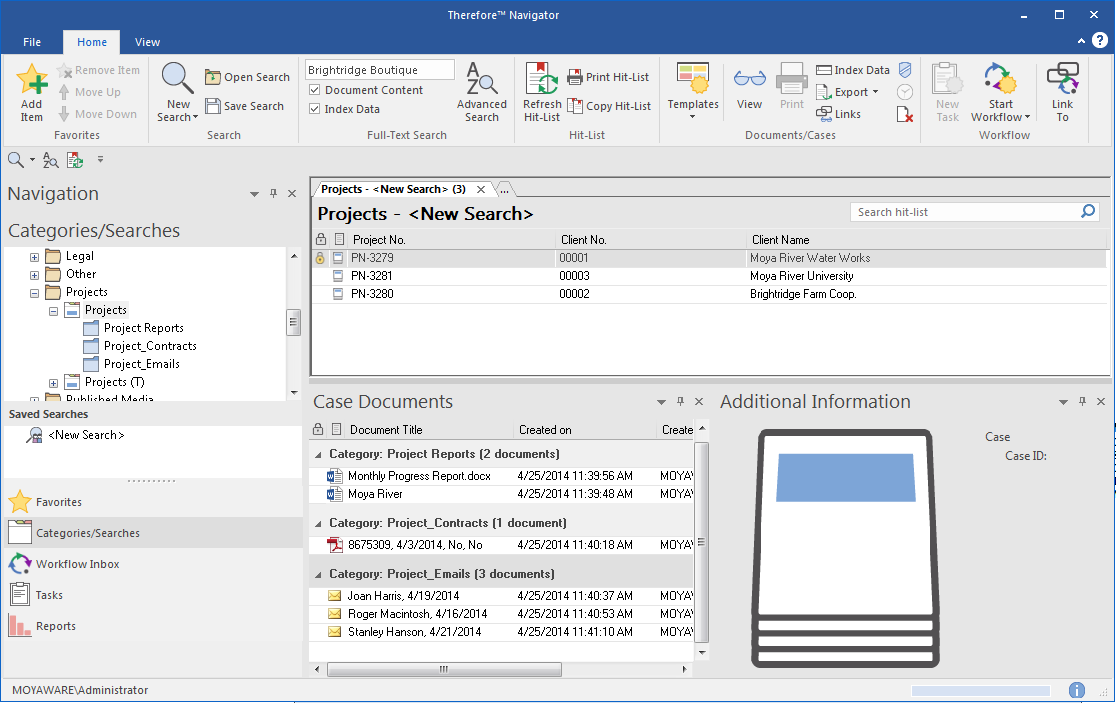1116x703 pixels.
Task: Open the Workflow Inbox pane
Action: pos(77,564)
